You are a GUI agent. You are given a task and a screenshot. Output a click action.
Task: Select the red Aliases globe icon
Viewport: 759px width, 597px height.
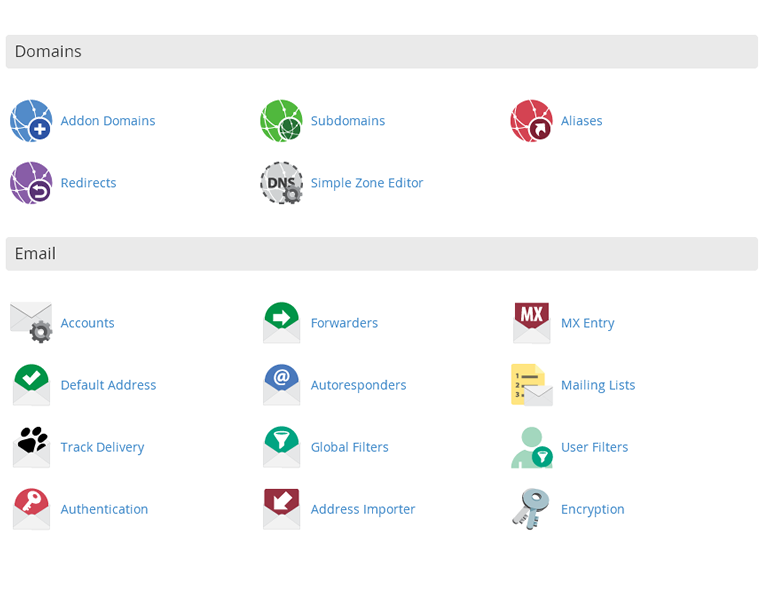531,121
